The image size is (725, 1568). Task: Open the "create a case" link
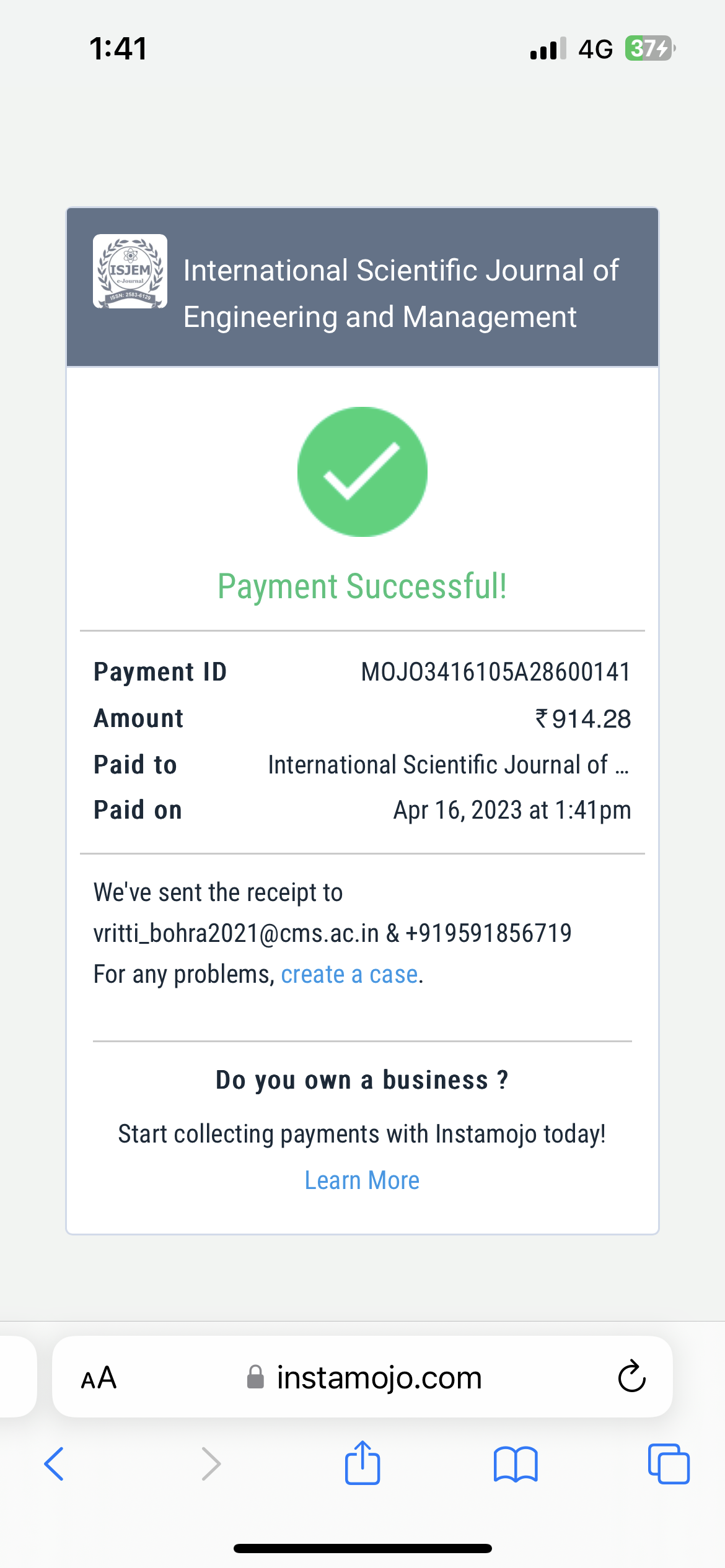(349, 975)
